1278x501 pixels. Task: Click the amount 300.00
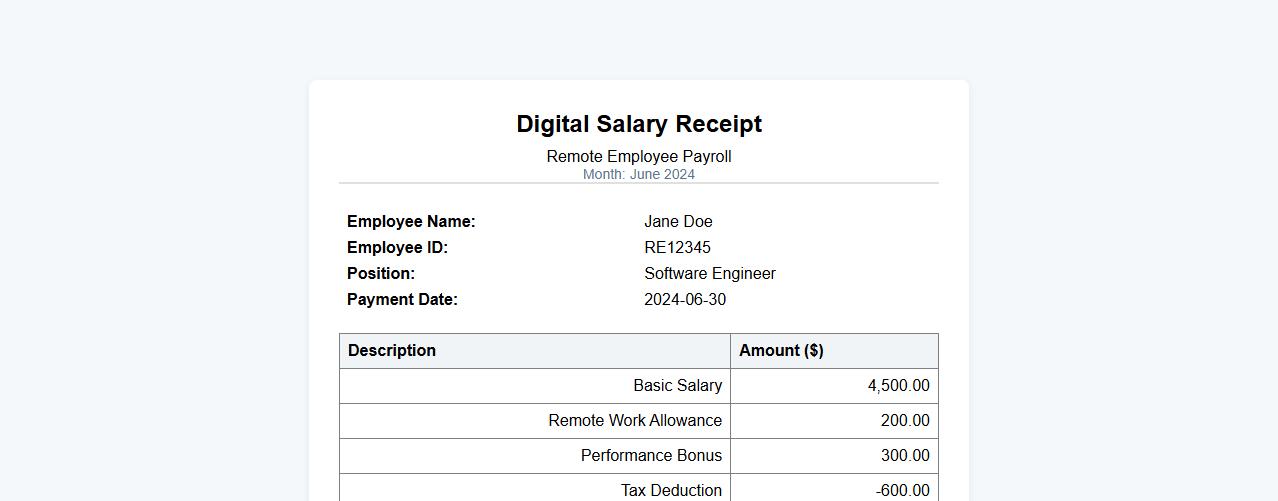tap(834, 456)
